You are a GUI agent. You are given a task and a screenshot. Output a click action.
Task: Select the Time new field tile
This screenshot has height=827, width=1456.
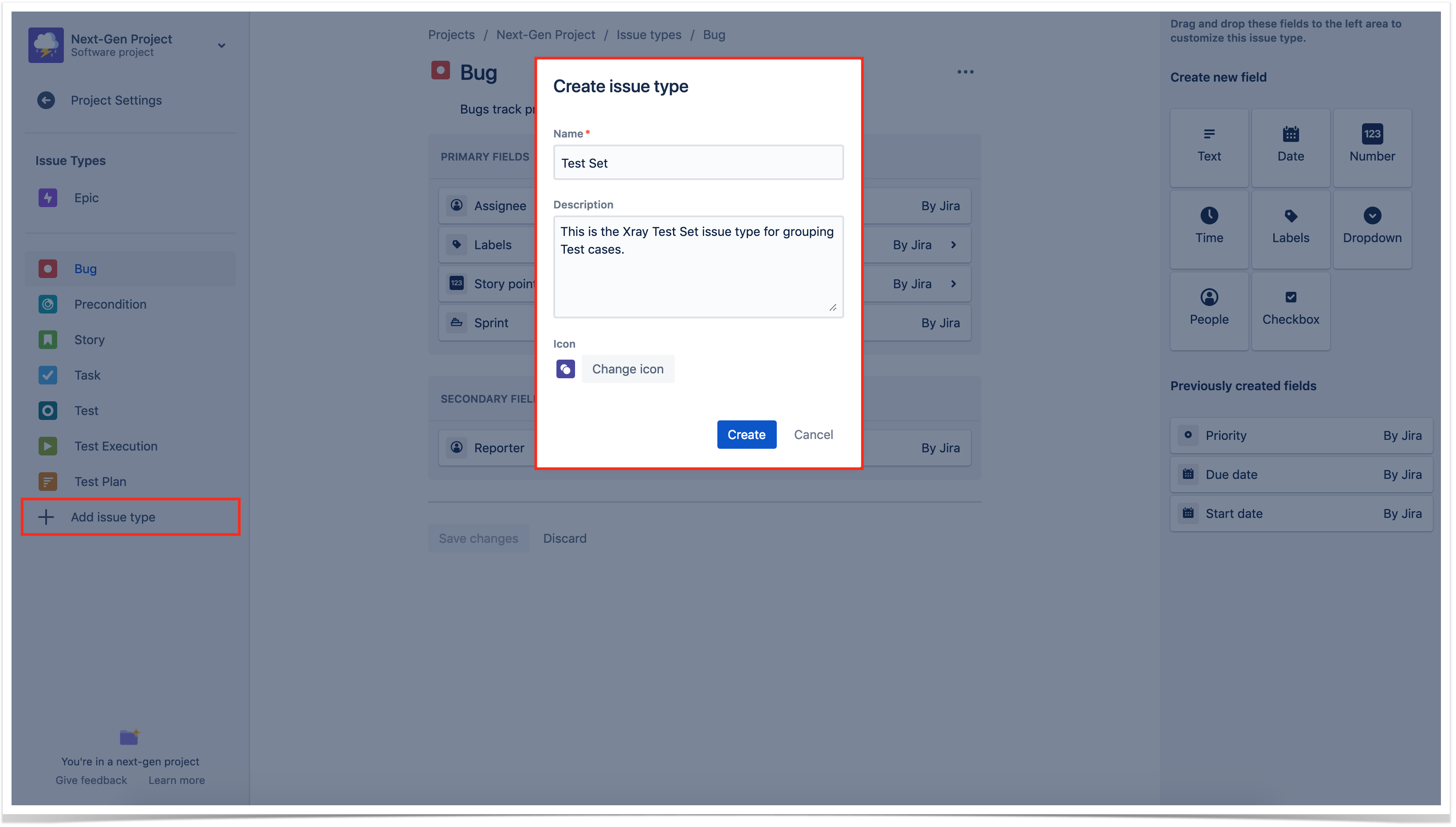pyautogui.click(x=1209, y=229)
